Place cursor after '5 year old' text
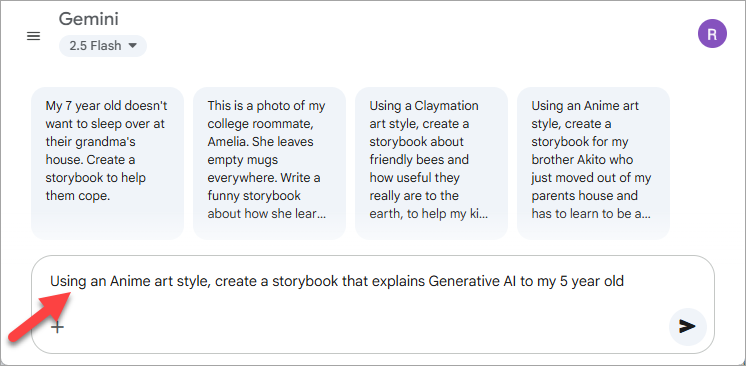This screenshot has height=366, width=746. coord(625,282)
